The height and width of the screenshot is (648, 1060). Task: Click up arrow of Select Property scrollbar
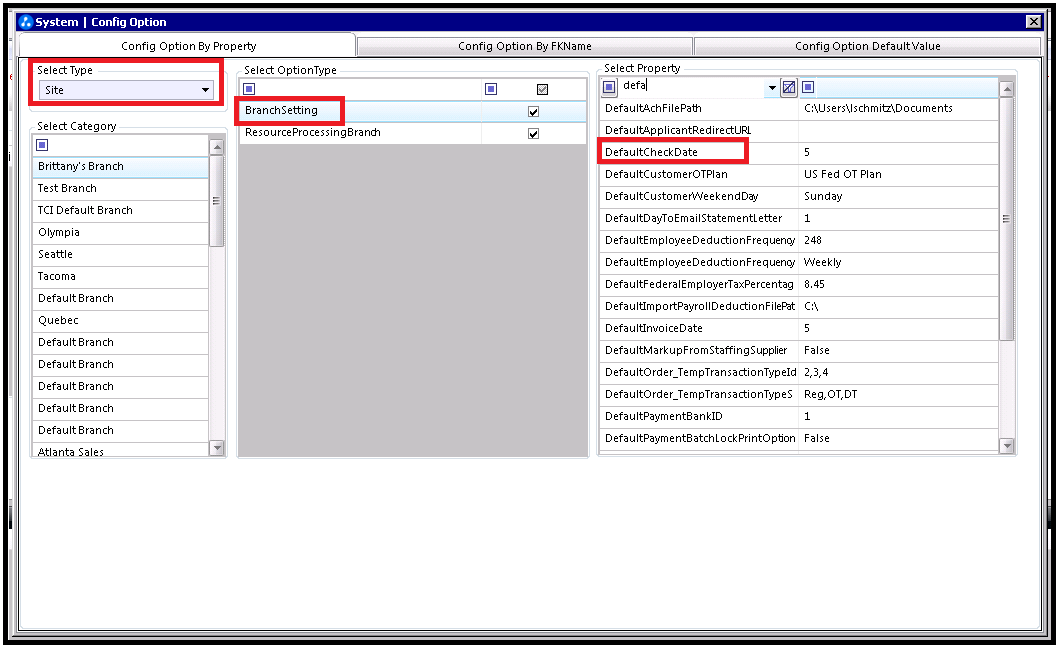coord(1007,89)
